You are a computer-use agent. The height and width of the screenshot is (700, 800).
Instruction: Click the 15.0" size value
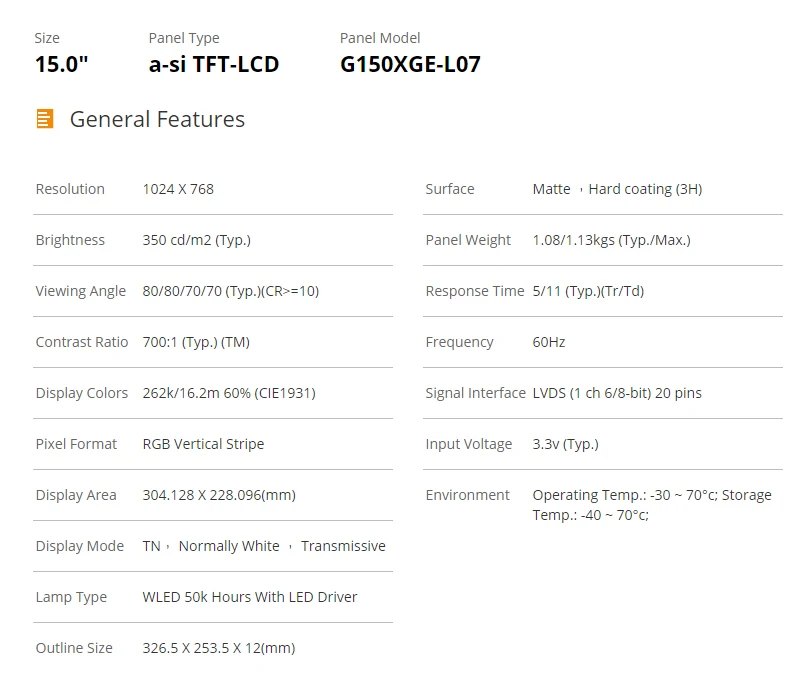pyautogui.click(x=62, y=65)
